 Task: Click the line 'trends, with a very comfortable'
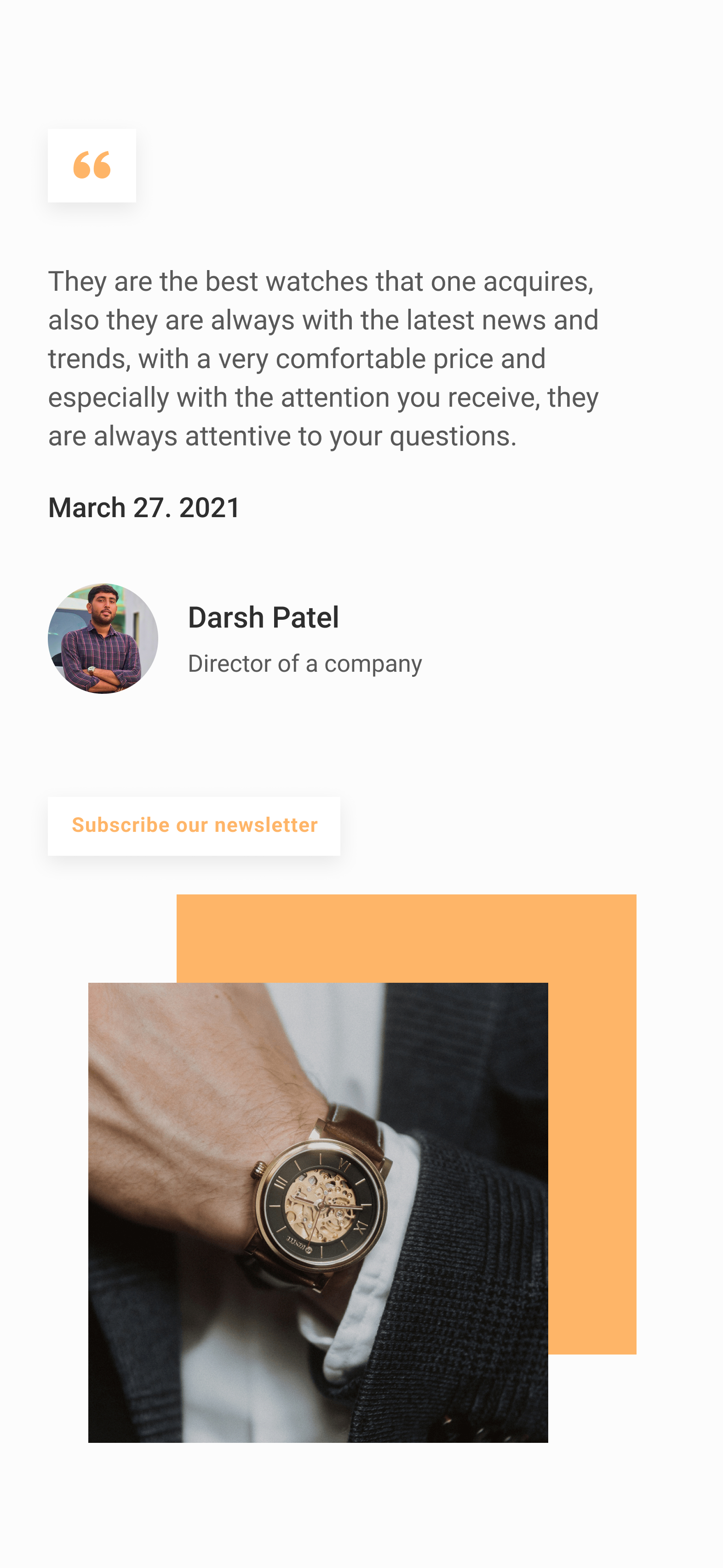[x=296, y=359]
